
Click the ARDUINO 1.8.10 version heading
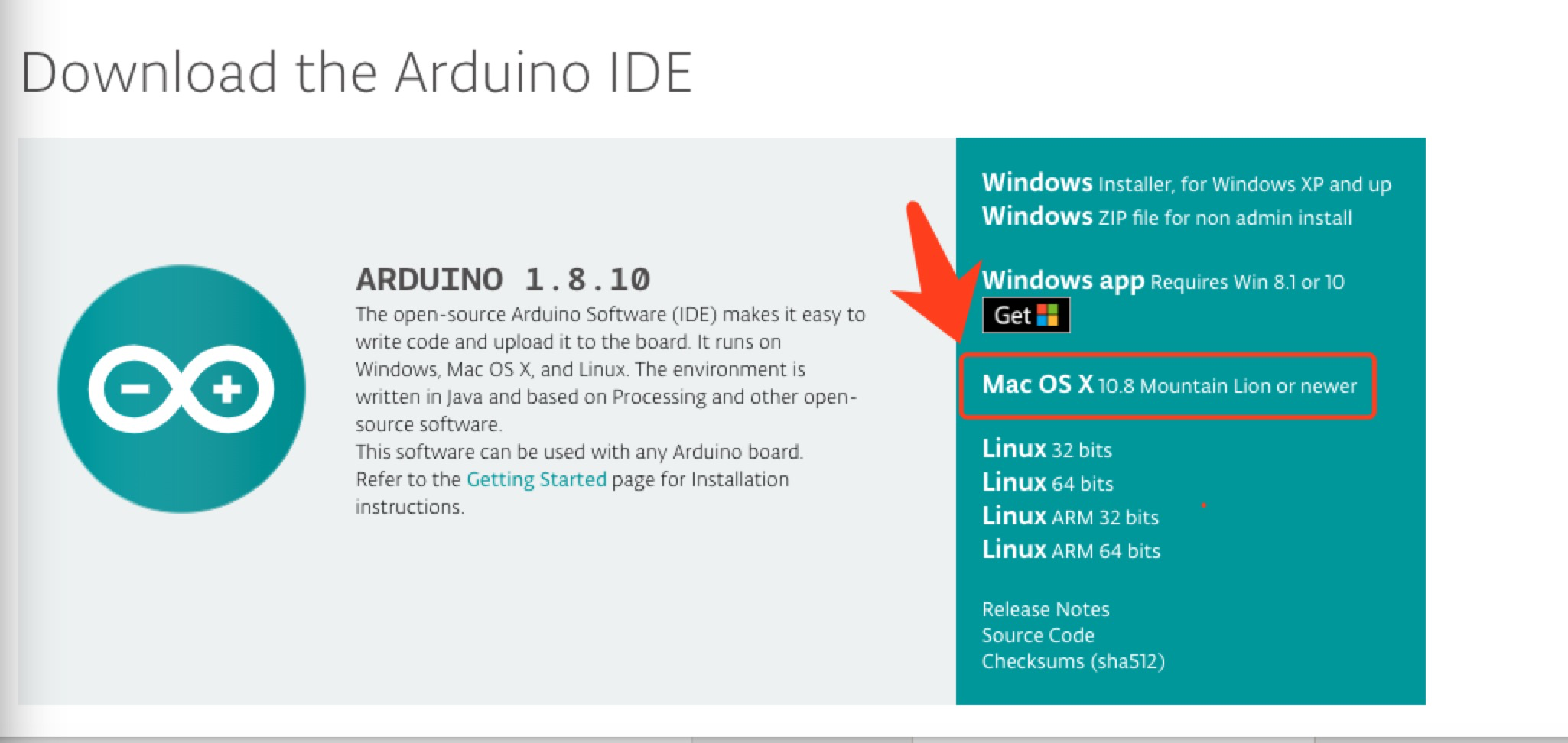(501, 279)
